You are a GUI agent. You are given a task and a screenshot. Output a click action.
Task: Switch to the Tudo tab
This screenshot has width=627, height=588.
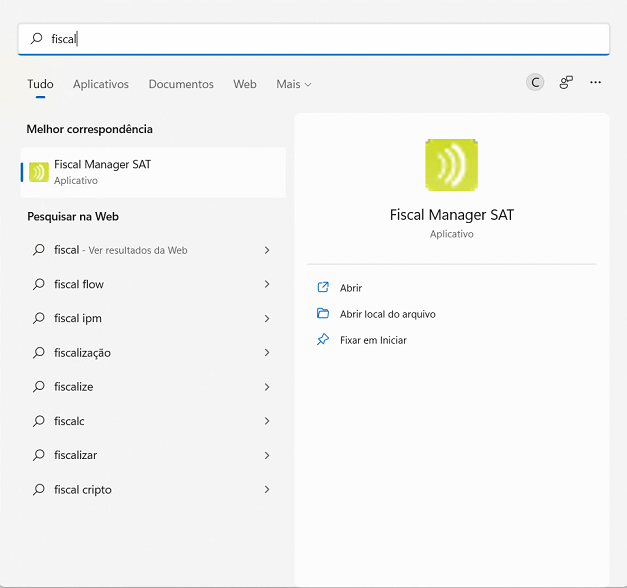coord(40,84)
